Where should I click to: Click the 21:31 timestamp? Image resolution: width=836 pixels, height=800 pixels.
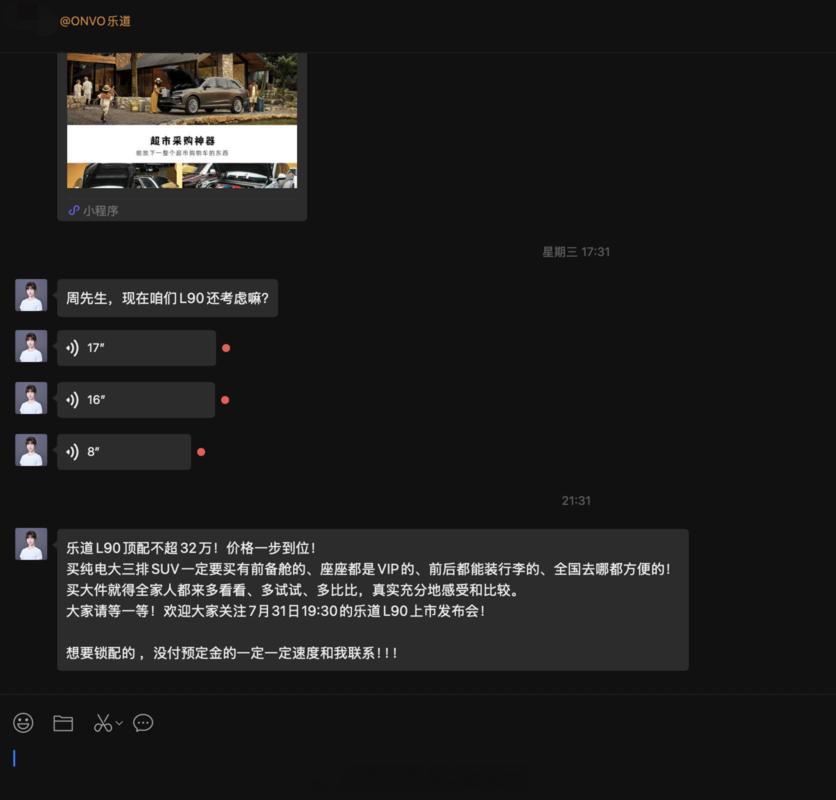576,501
